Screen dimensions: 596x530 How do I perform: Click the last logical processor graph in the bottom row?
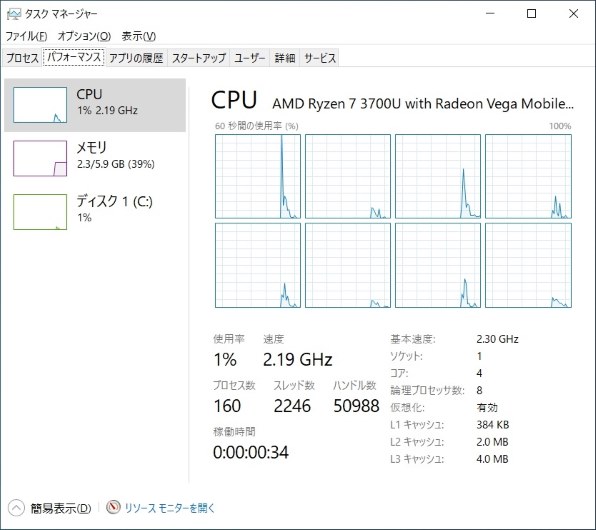[528, 265]
